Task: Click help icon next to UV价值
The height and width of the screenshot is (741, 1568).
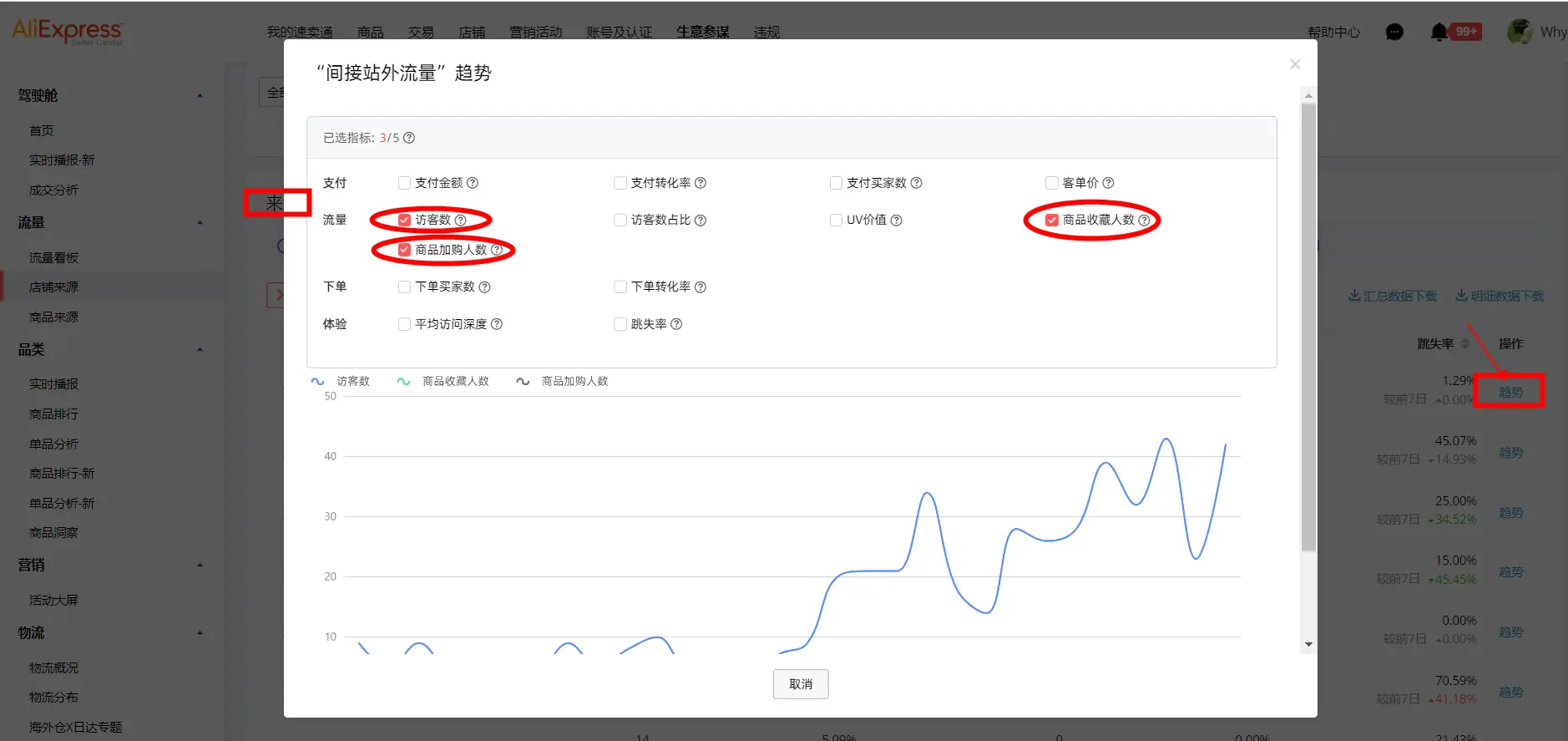Action: click(x=896, y=221)
